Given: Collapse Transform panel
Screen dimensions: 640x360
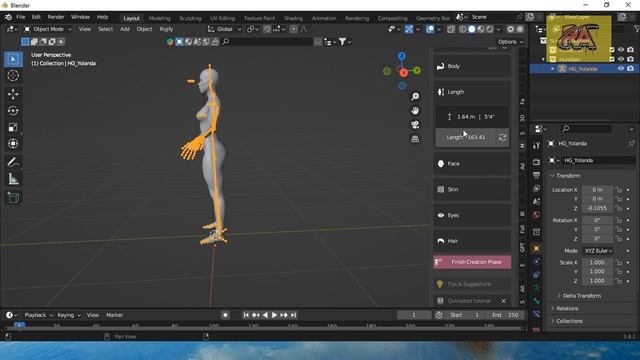Looking at the screenshot, I should (568, 176).
